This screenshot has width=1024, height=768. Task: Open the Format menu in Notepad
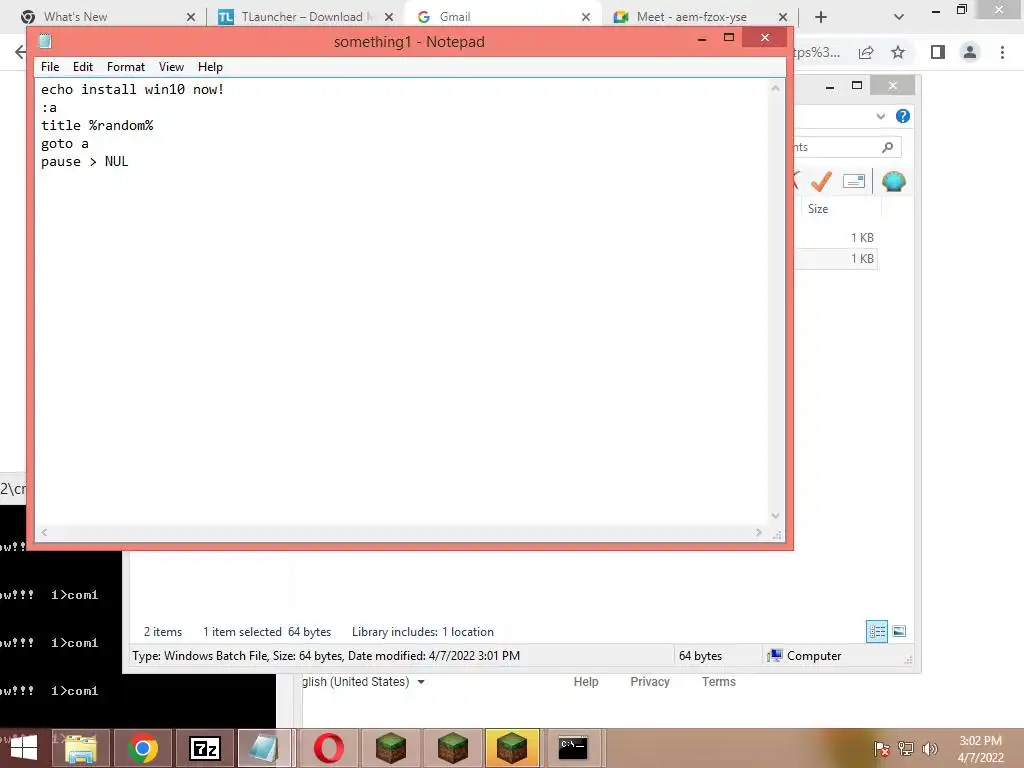[125, 67]
